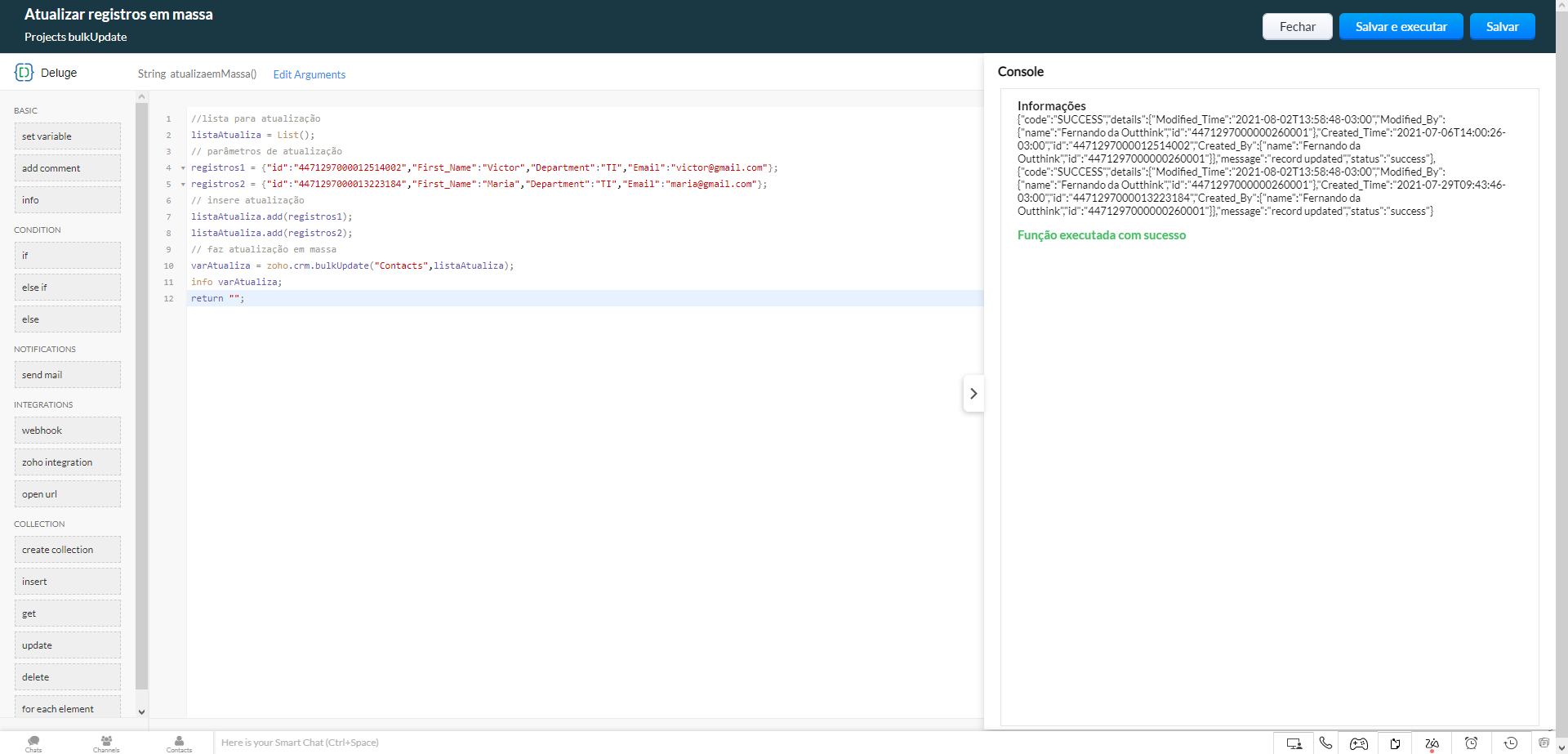Open the alarm clock reminders icon
Viewport: 1568px width, 754px height.
click(1471, 743)
